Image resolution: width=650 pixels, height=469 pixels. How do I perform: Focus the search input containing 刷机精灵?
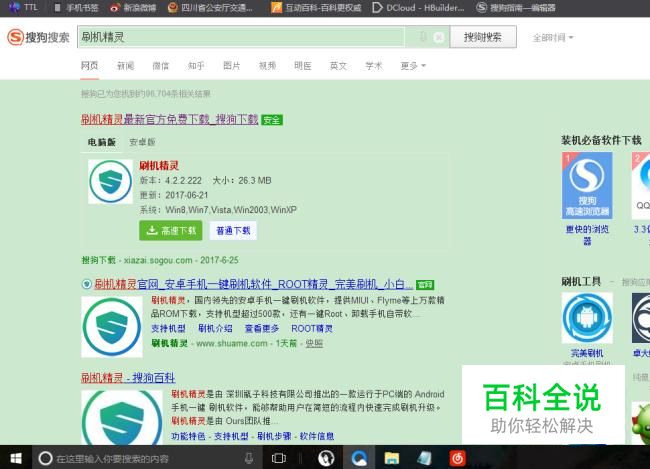[x=240, y=37]
